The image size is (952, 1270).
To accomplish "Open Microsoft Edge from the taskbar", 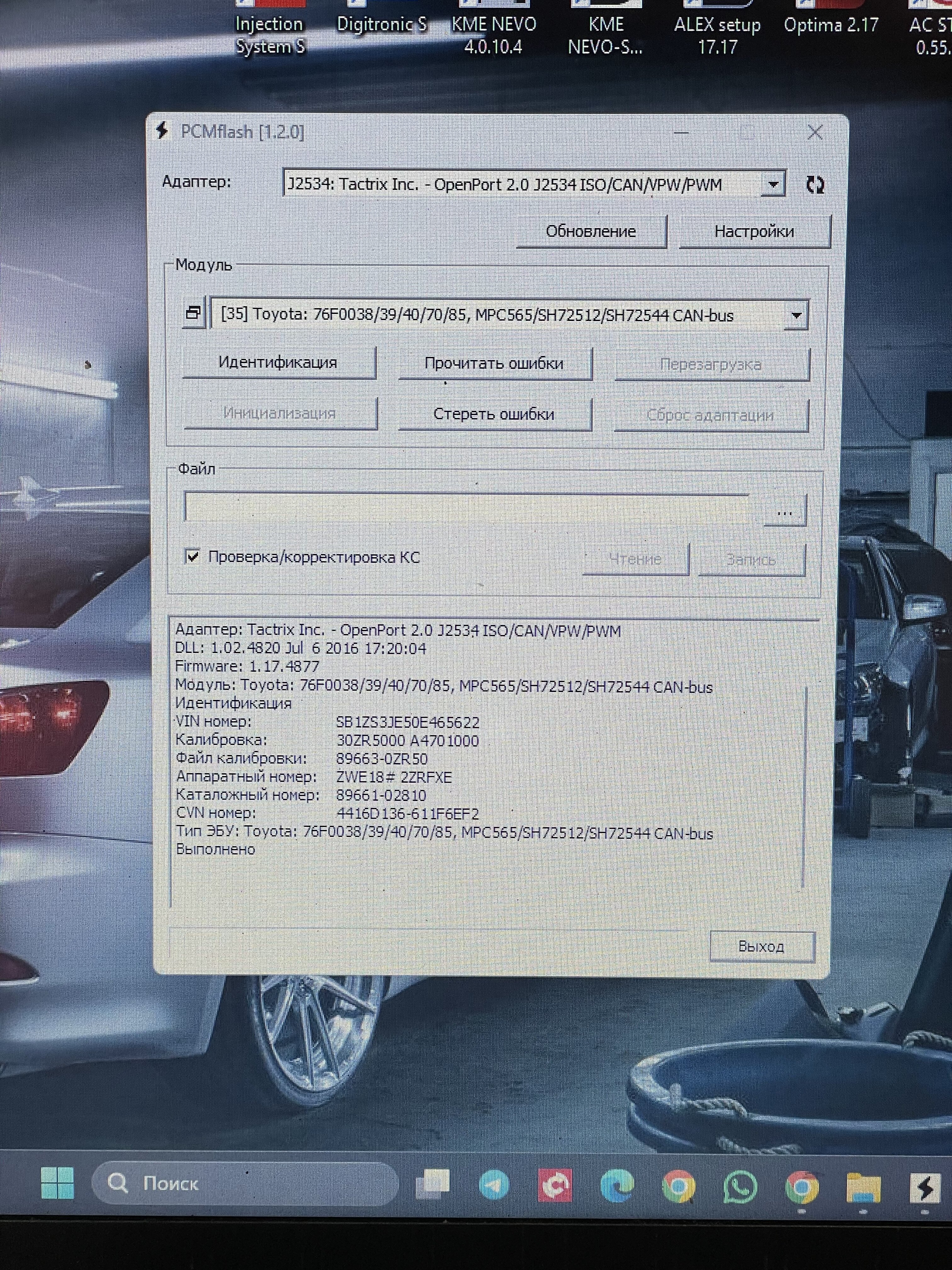I will (x=617, y=1185).
